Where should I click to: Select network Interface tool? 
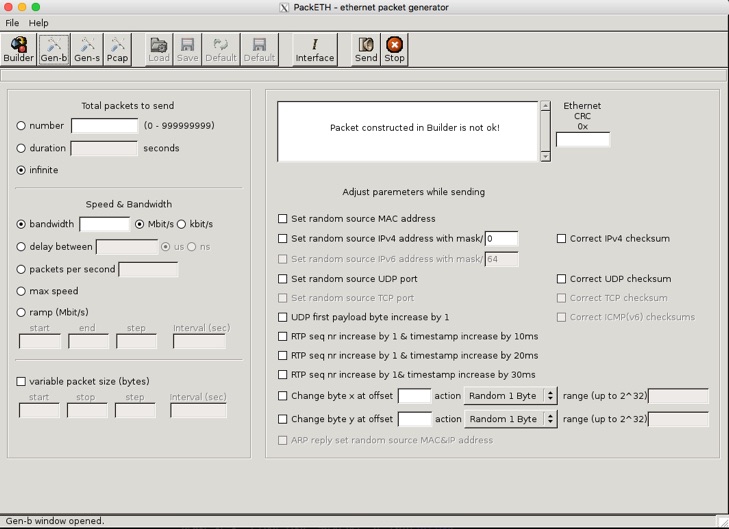tap(315, 50)
